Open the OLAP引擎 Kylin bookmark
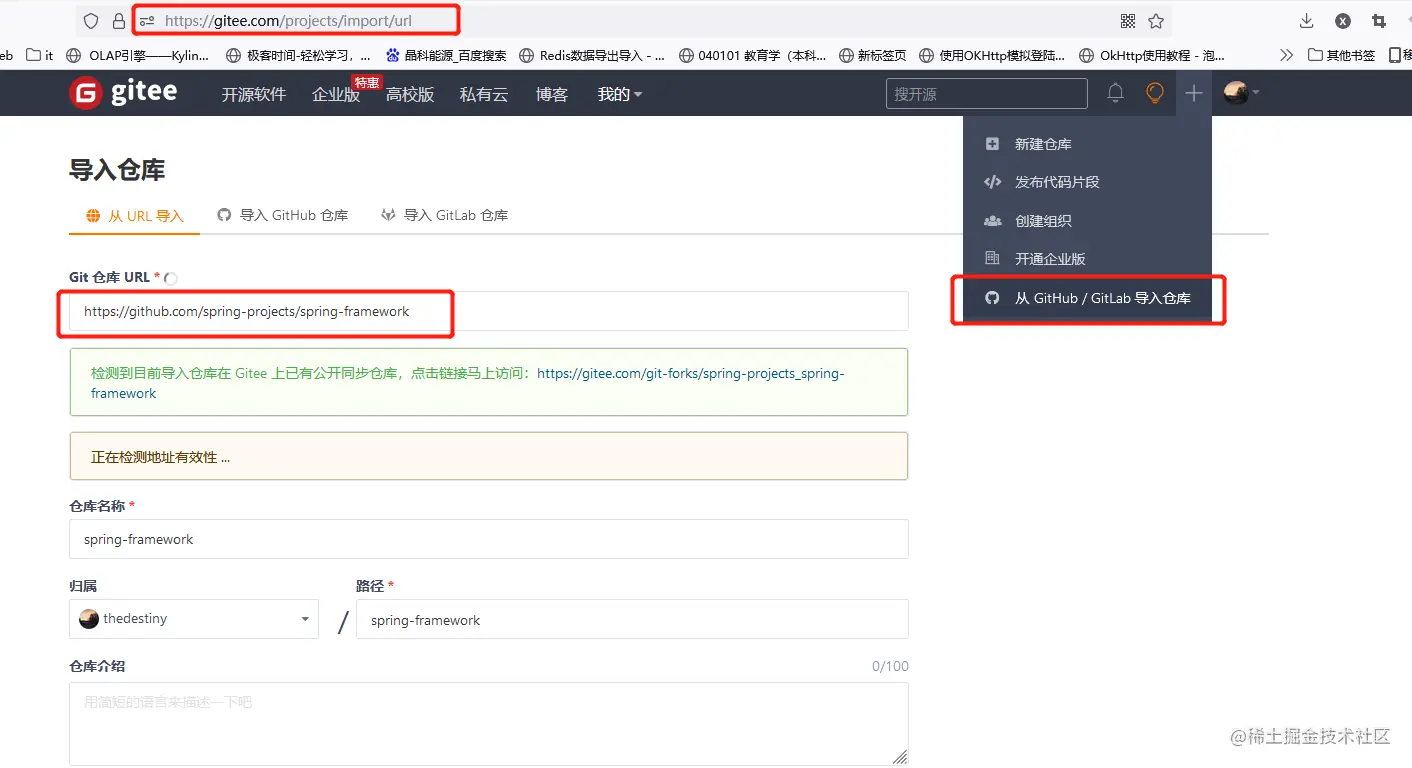 [138, 55]
